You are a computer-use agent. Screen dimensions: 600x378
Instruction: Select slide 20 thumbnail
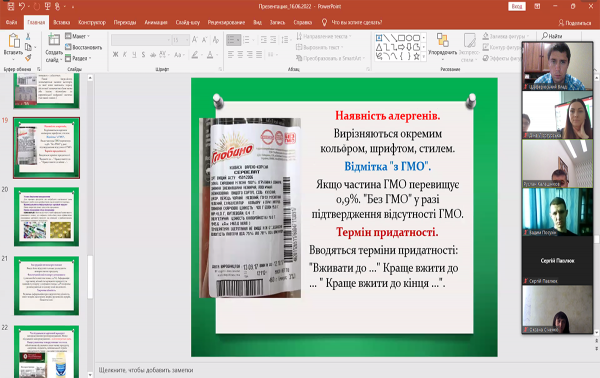coord(47,217)
